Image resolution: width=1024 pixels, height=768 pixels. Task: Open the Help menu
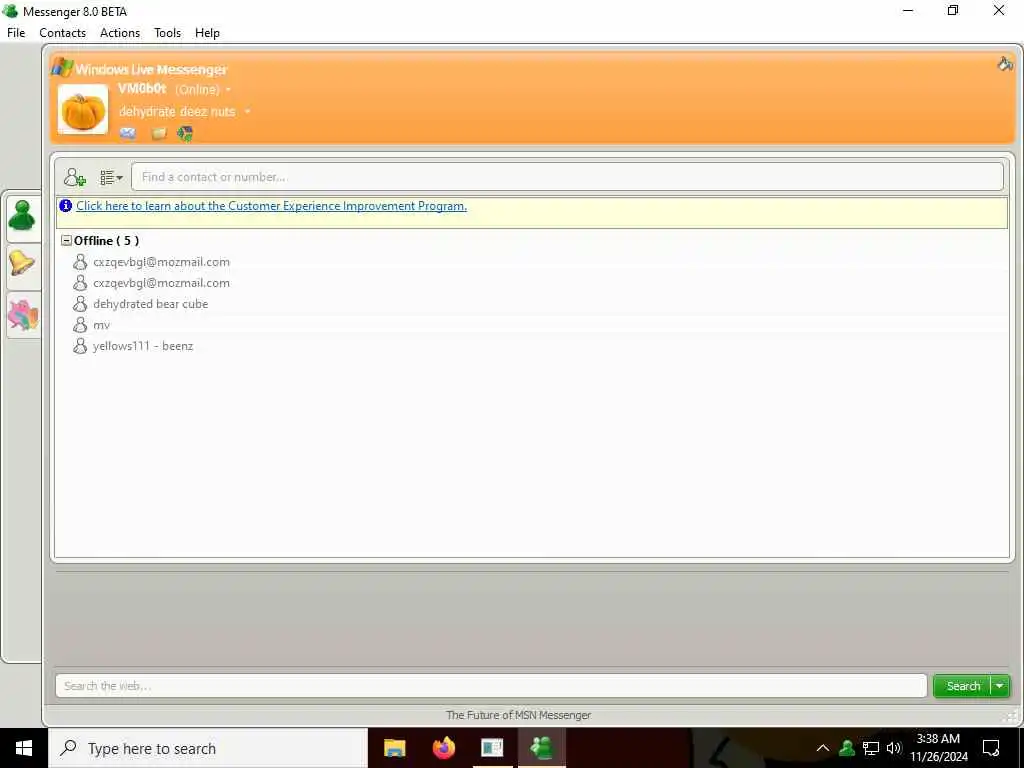(207, 33)
